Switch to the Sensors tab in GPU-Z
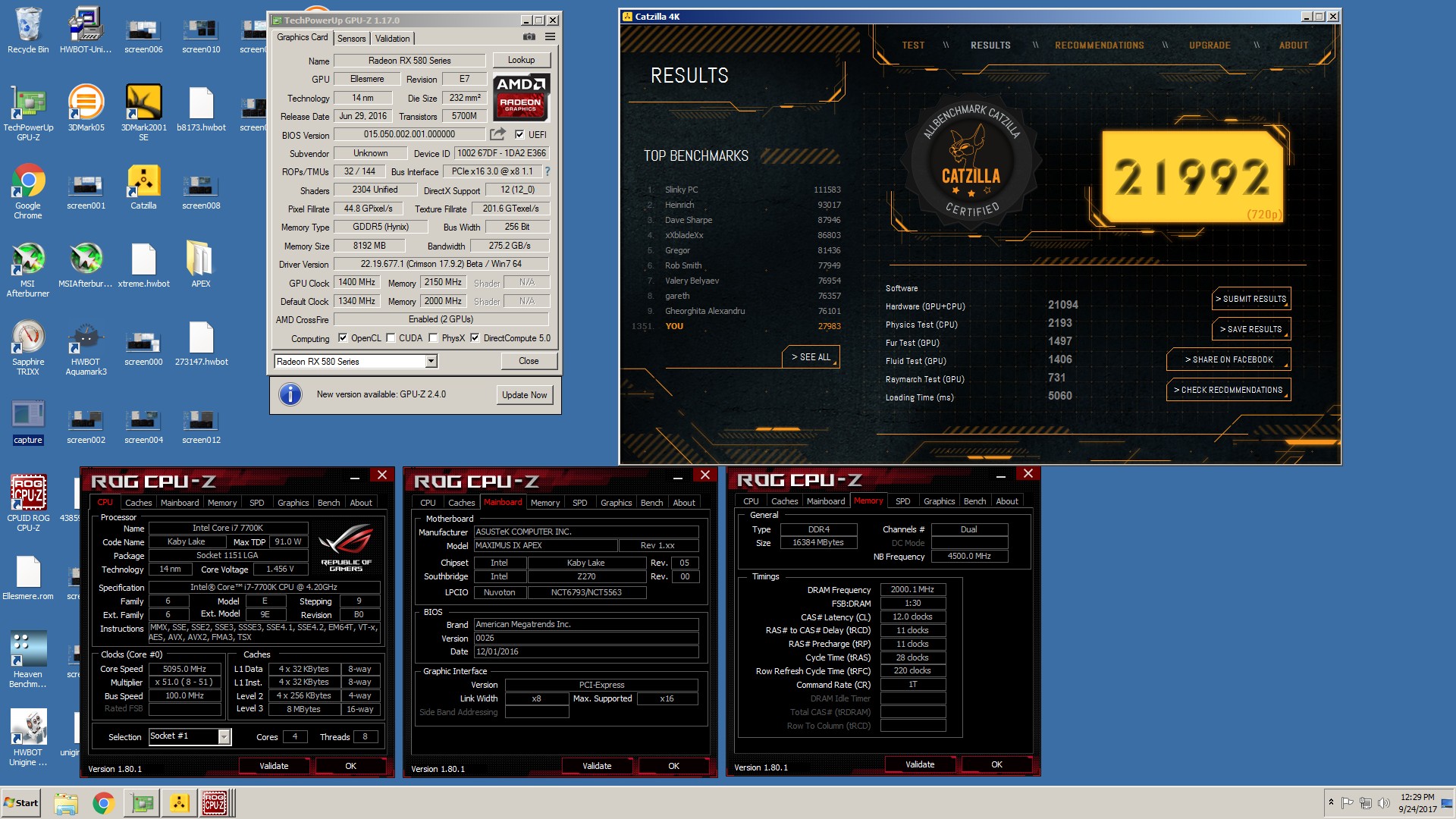The height and width of the screenshot is (819, 1456). (351, 38)
